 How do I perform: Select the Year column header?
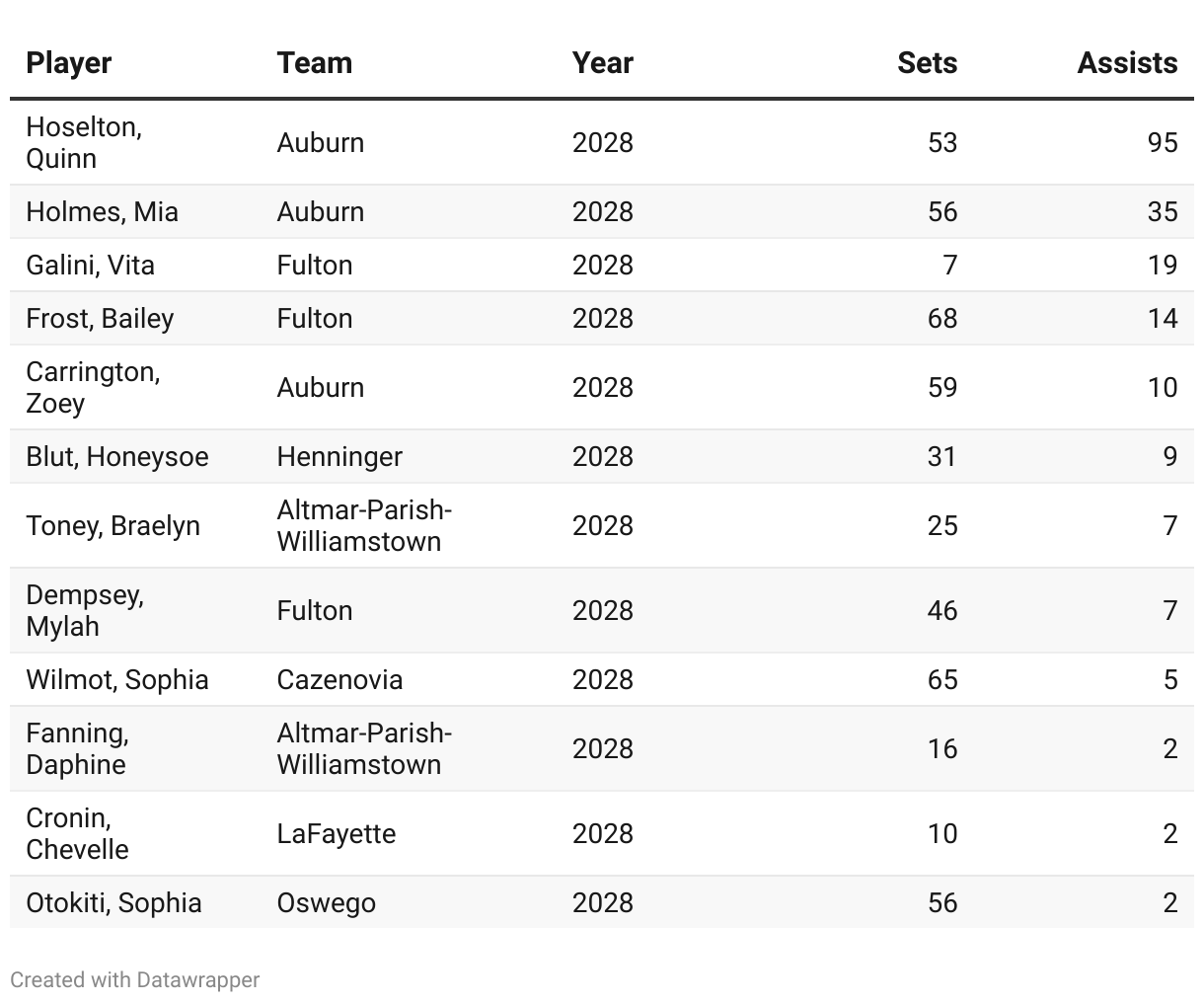(x=602, y=63)
